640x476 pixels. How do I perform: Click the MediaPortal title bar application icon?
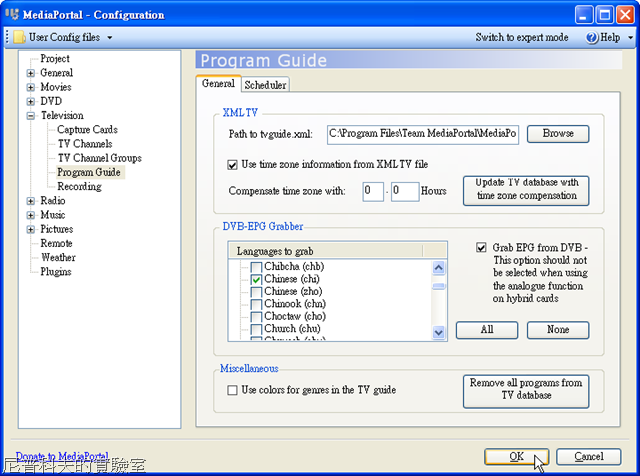coord(12,14)
